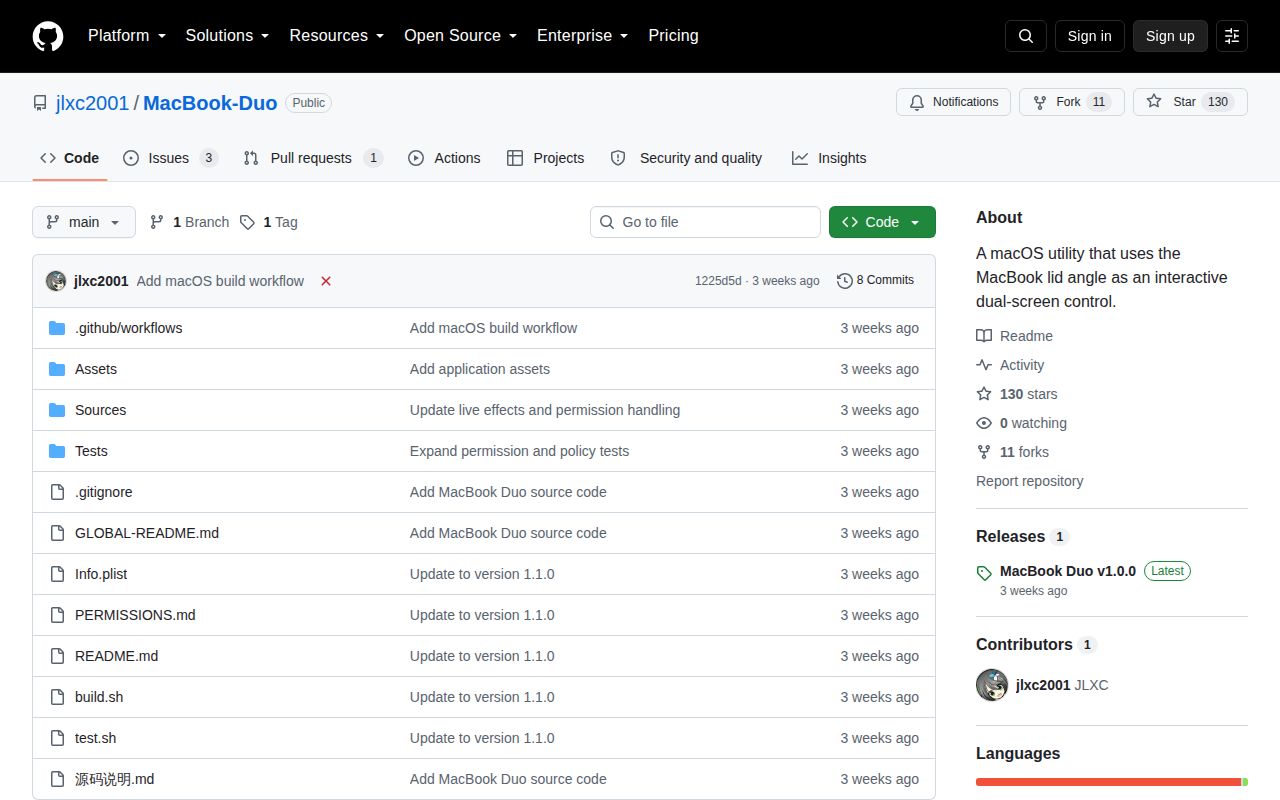
Task: Open the green Code dropdown button
Action: coord(882,222)
